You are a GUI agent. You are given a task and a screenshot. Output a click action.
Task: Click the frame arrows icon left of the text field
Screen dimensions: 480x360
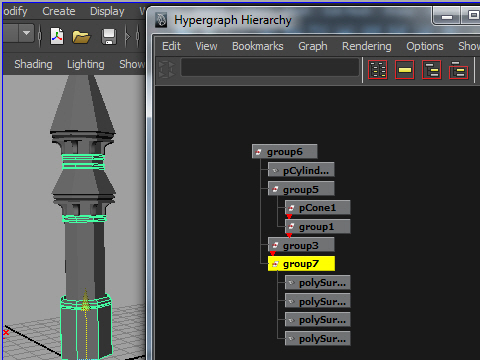tap(166, 69)
